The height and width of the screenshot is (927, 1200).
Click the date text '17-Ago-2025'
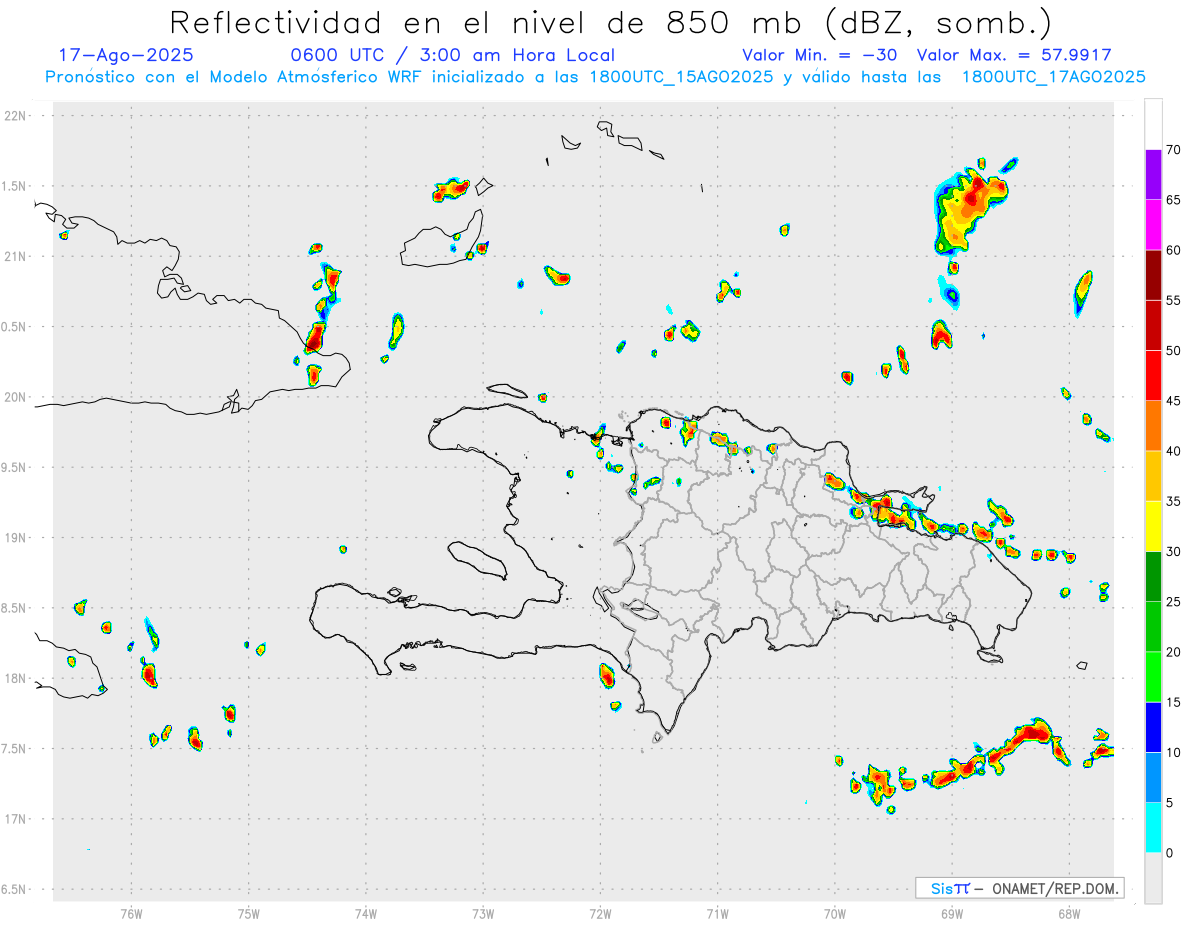click(x=126, y=55)
